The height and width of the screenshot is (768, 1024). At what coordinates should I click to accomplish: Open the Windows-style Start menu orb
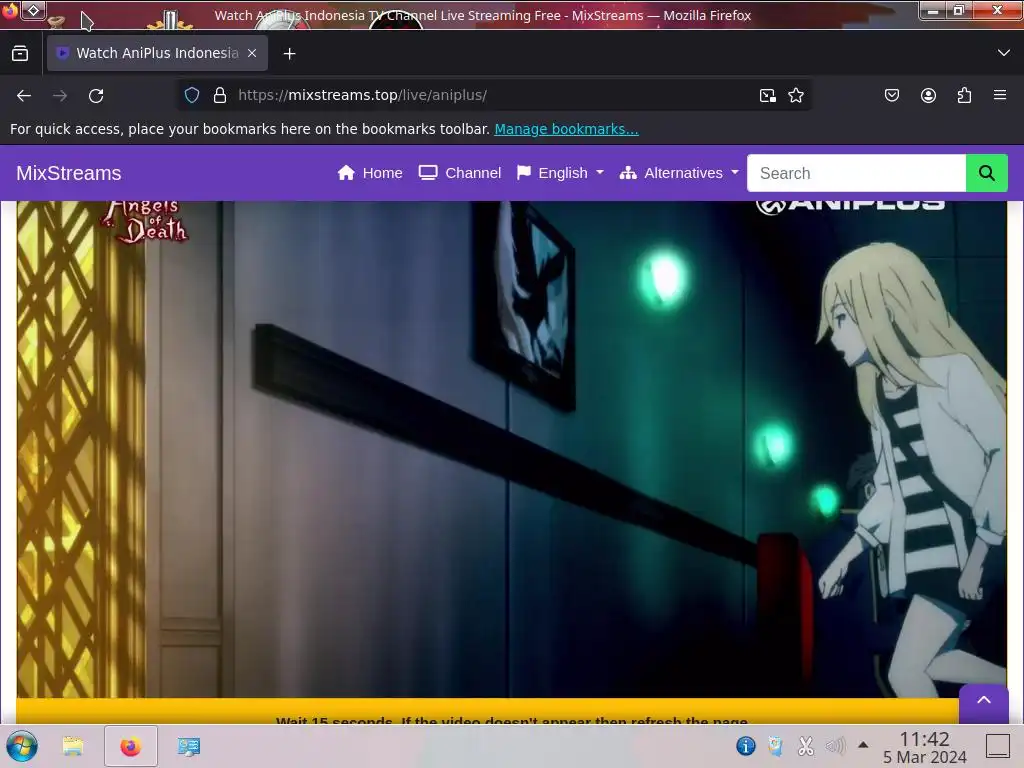coord(22,746)
